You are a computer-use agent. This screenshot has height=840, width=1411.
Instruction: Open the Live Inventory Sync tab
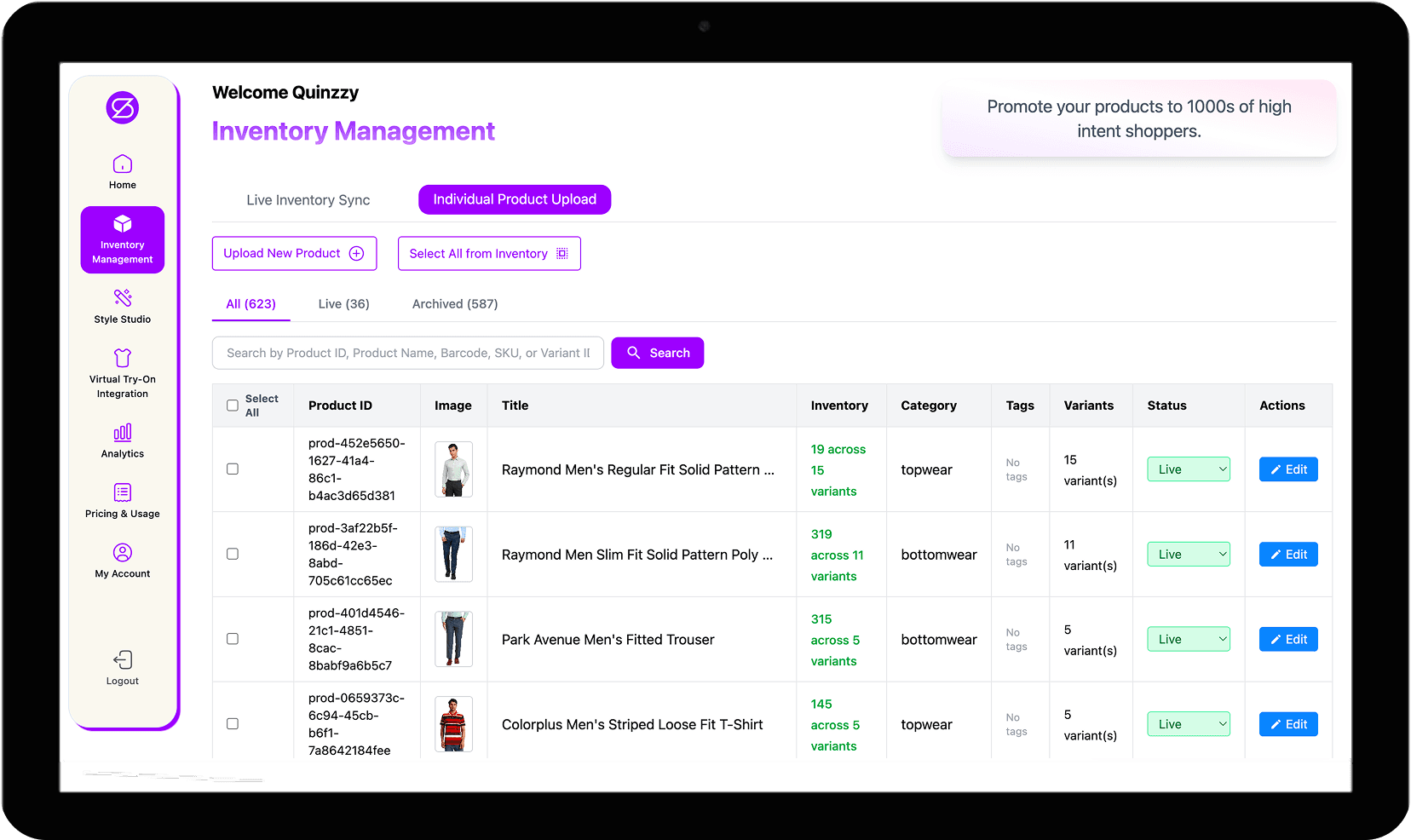(x=308, y=199)
